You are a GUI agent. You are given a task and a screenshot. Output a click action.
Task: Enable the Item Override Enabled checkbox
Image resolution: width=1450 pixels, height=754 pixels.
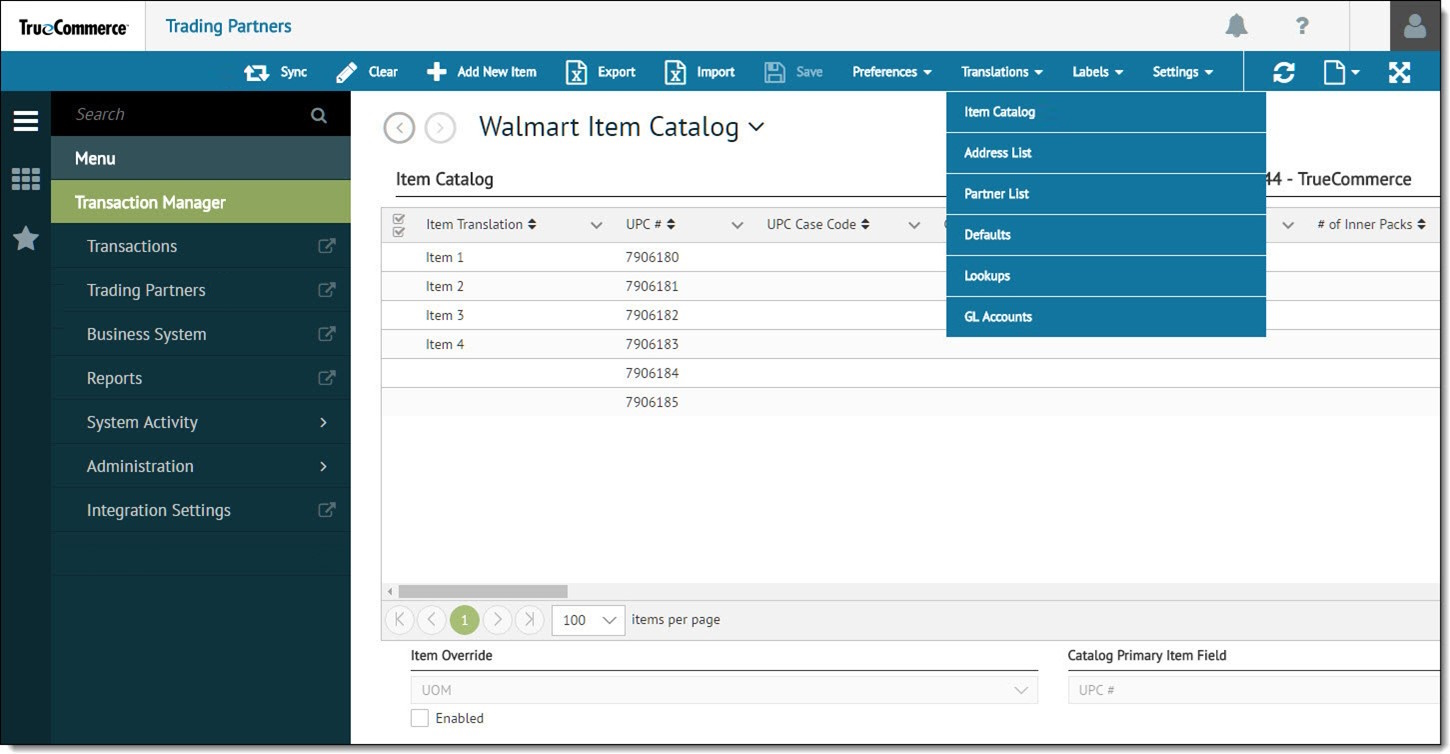419,717
